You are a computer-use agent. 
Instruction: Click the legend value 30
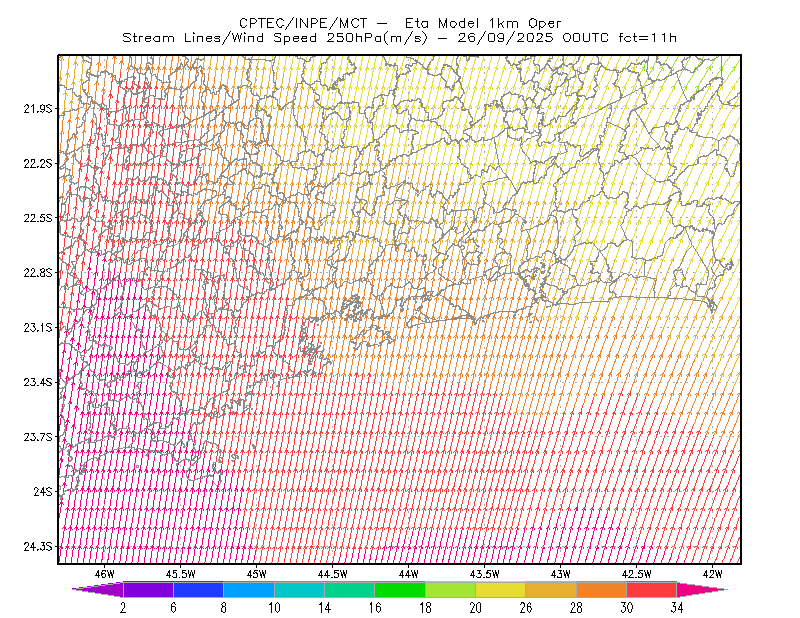pyautogui.click(x=627, y=608)
